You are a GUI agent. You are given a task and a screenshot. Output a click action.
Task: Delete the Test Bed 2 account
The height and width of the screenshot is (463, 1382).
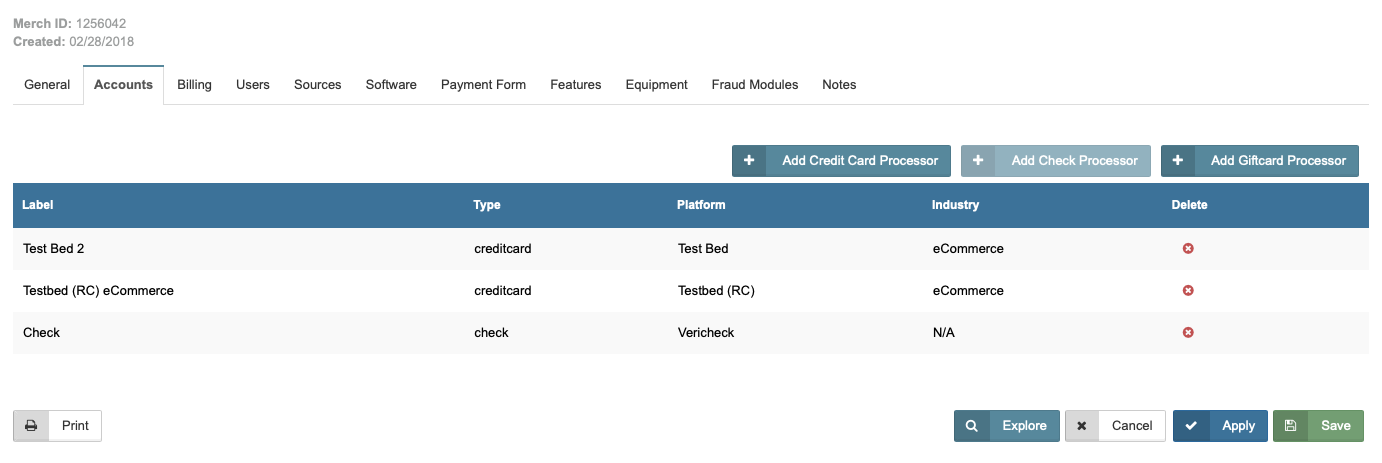coord(1188,249)
